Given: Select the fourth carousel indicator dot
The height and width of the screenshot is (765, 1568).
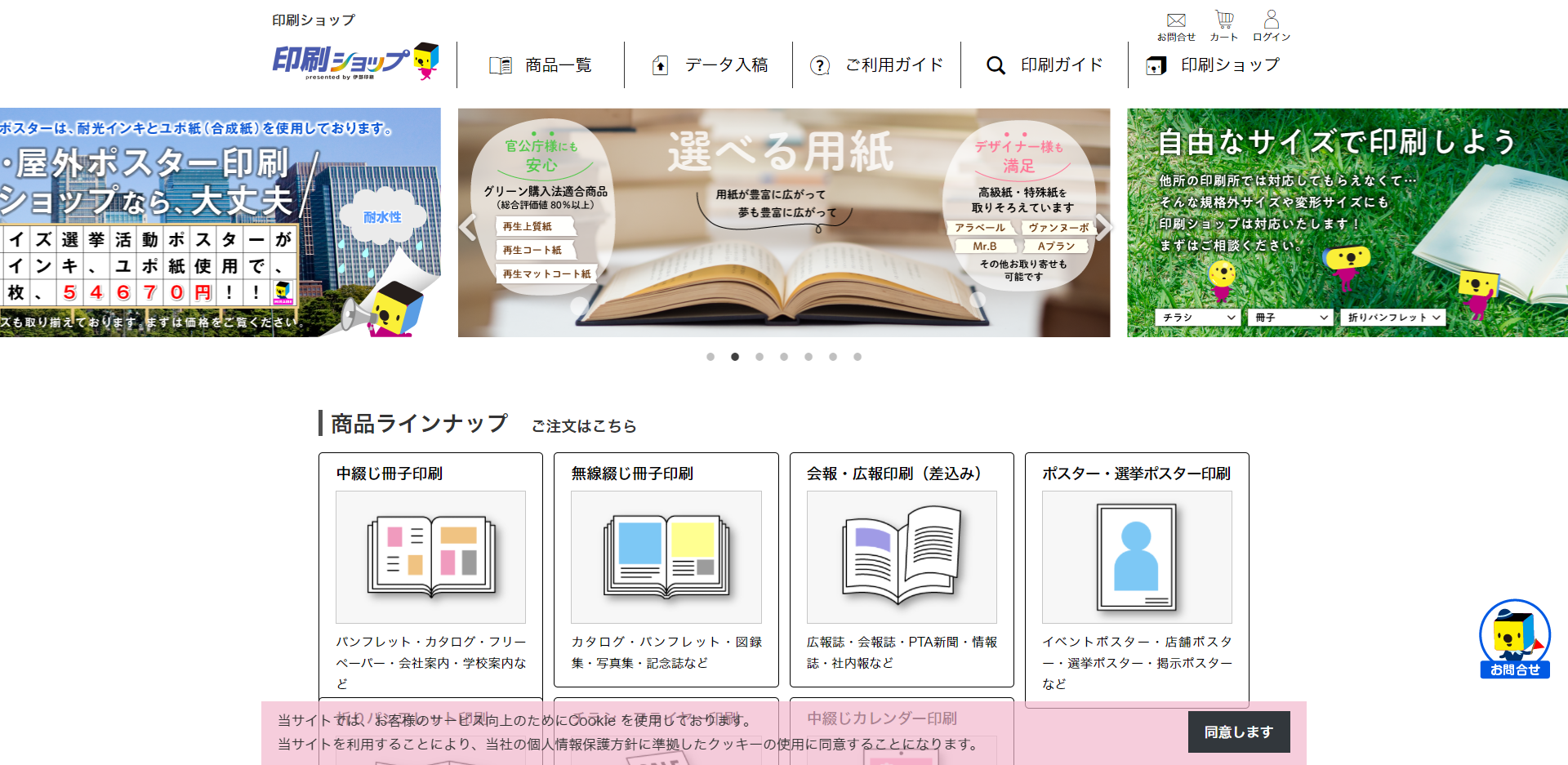Looking at the screenshot, I should pos(784,357).
